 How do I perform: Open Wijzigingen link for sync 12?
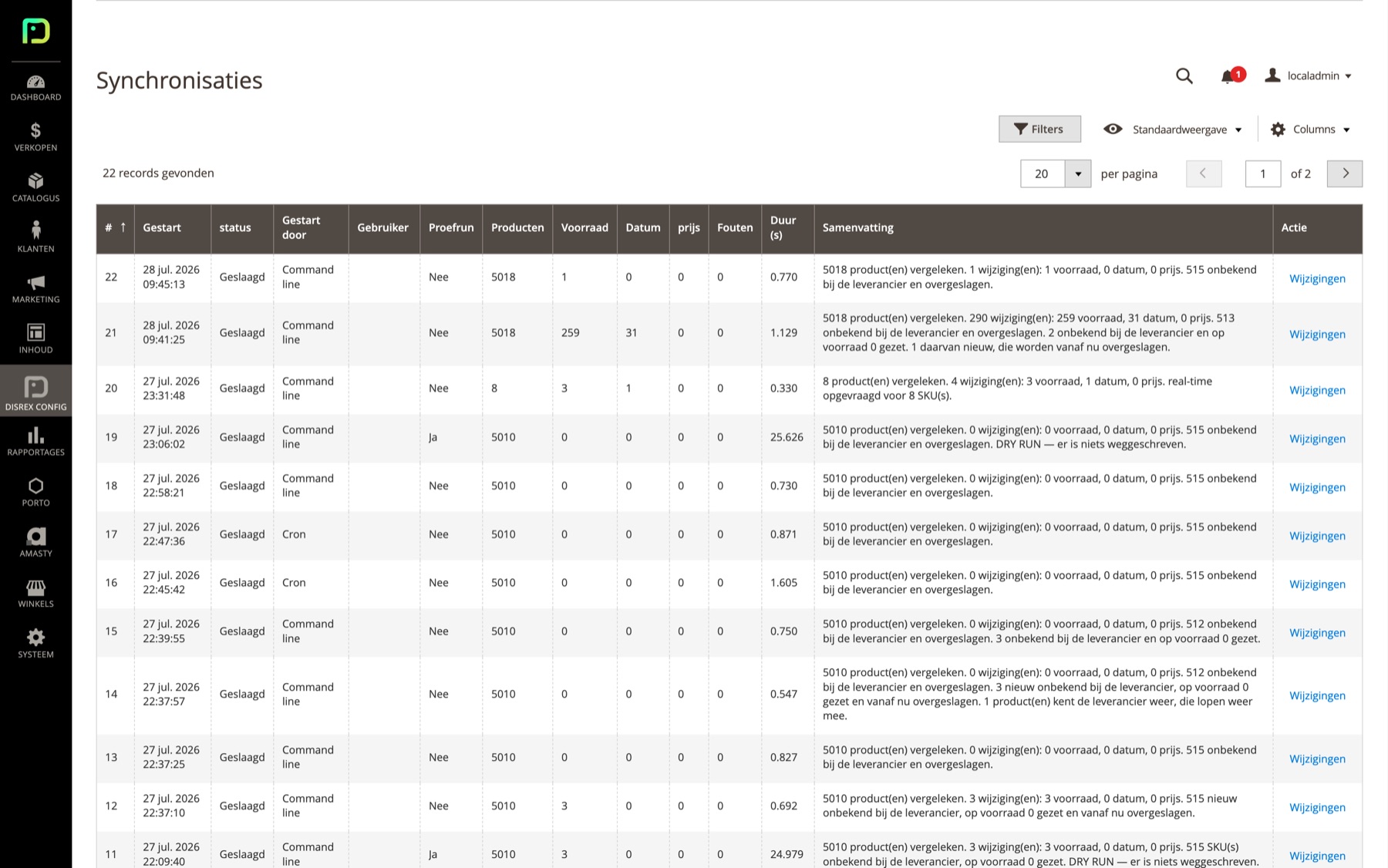tap(1317, 807)
